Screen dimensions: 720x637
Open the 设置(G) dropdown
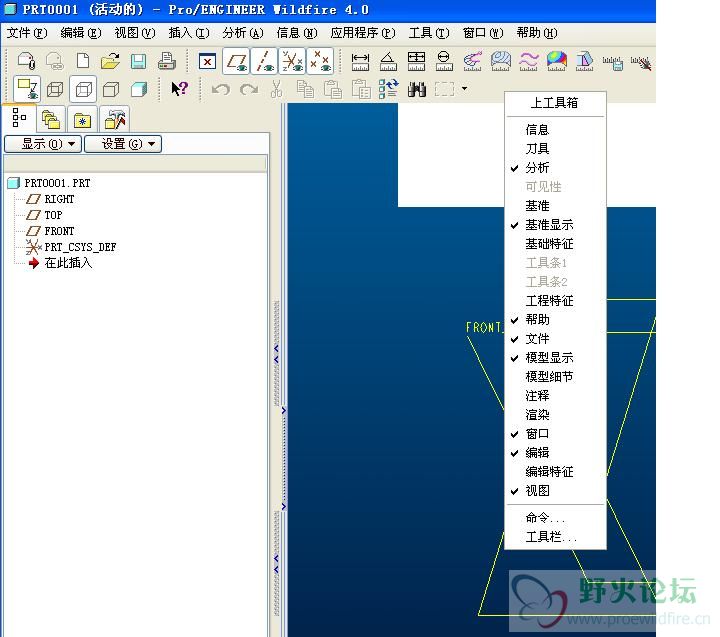coord(123,144)
